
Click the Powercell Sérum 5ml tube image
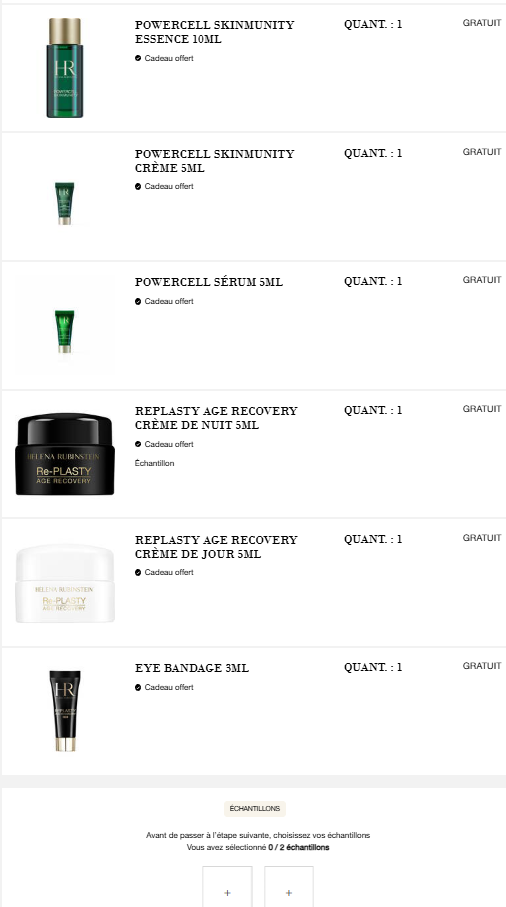pyautogui.click(x=65, y=331)
